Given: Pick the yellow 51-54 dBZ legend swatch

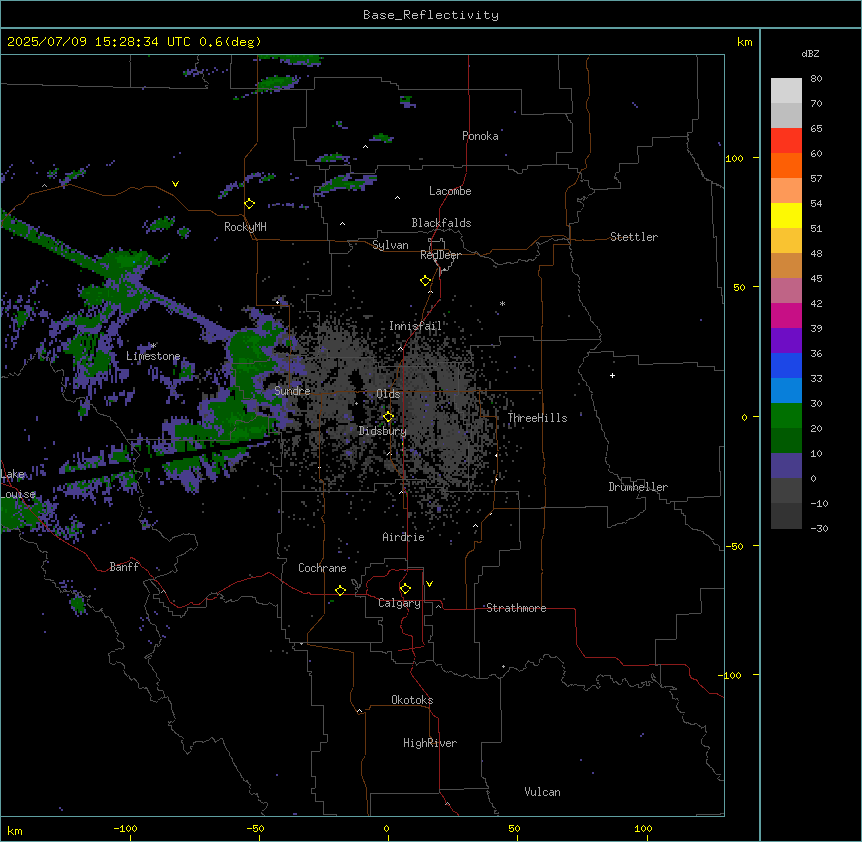Looking at the screenshot, I should (786, 216).
